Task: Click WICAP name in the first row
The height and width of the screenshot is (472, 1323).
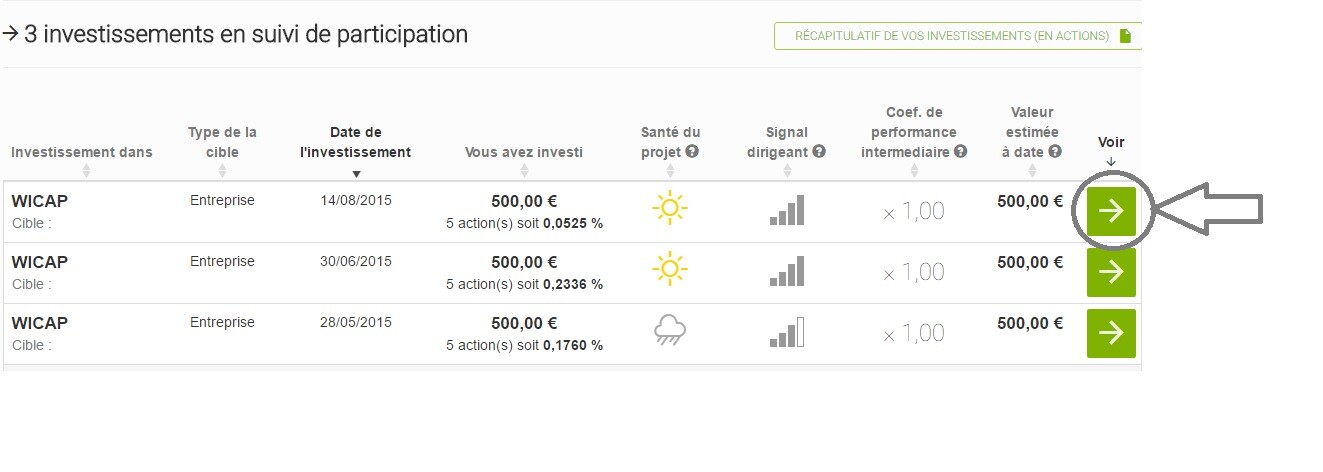Action: 40,201
